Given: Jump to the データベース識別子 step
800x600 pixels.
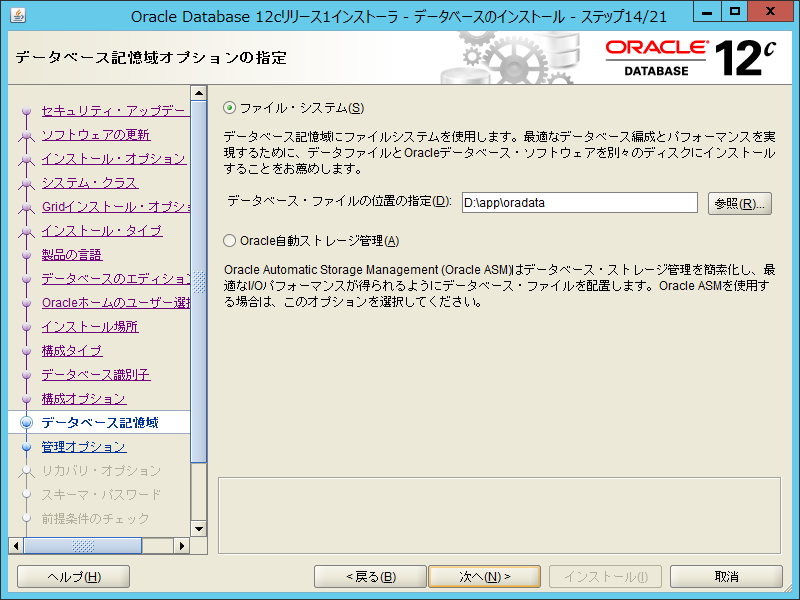Looking at the screenshot, I should pyautogui.click(x=96, y=375).
